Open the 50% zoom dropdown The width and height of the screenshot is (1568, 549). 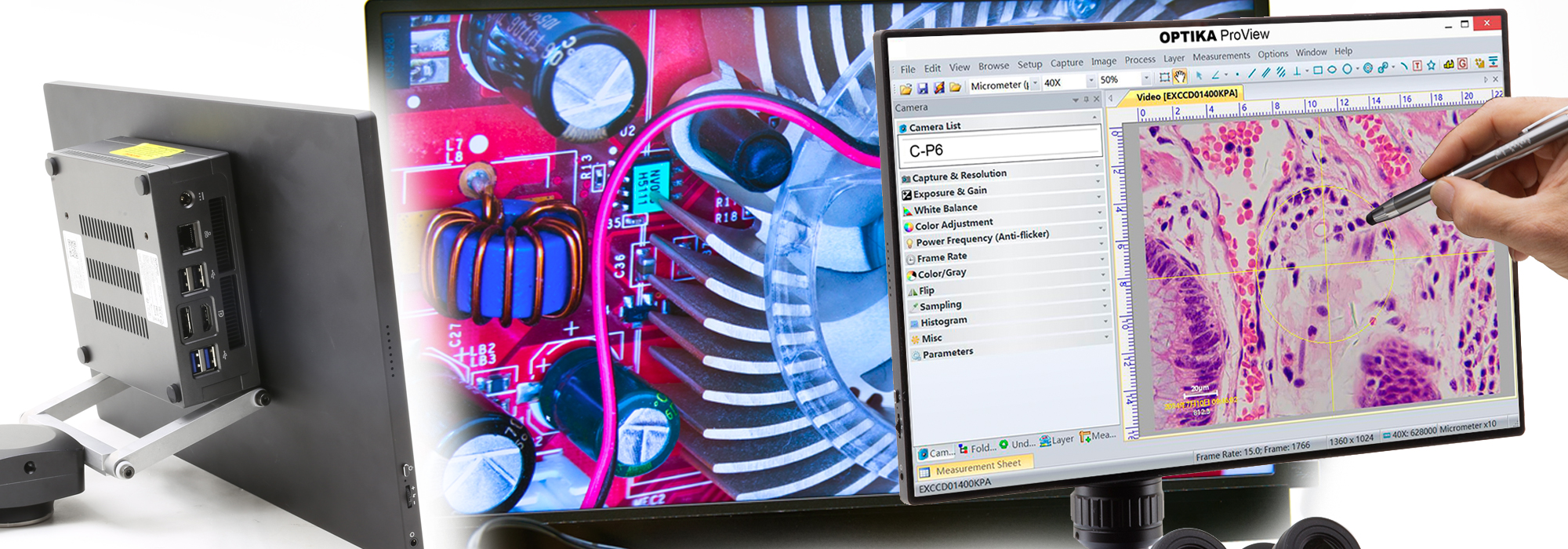(1146, 78)
